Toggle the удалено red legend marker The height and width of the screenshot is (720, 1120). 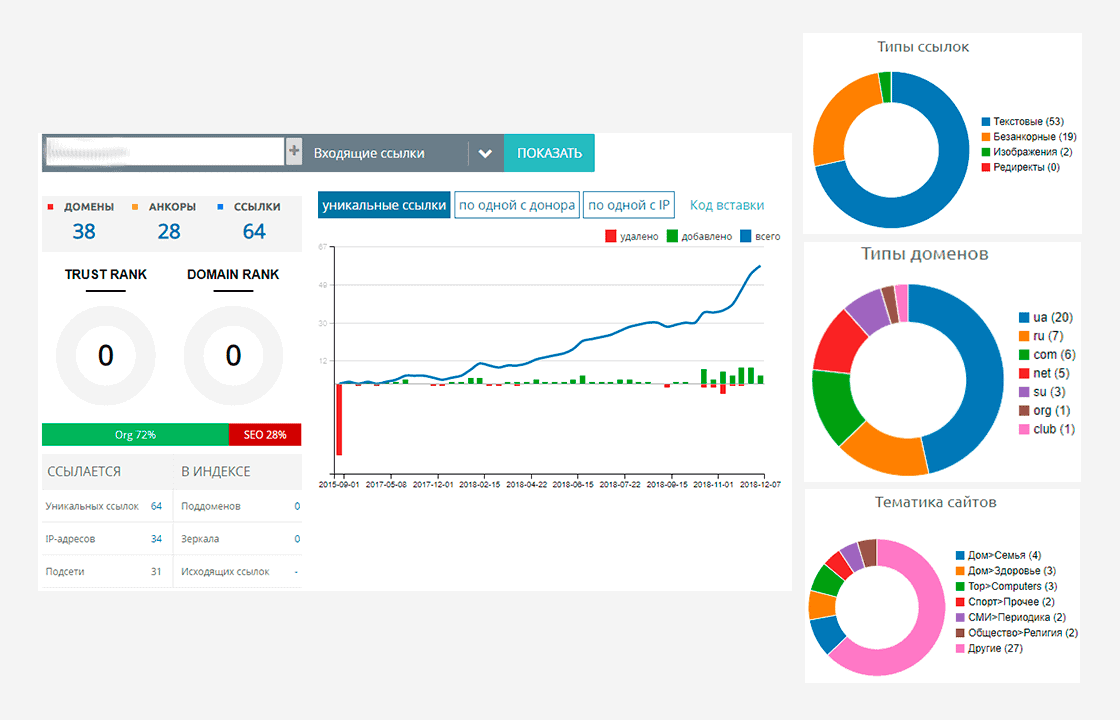pyautogui.click(x=611, y=236)
